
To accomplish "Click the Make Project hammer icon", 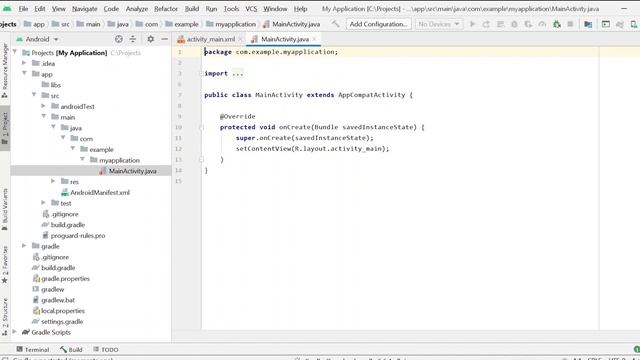I will click(x=336, y=24).
